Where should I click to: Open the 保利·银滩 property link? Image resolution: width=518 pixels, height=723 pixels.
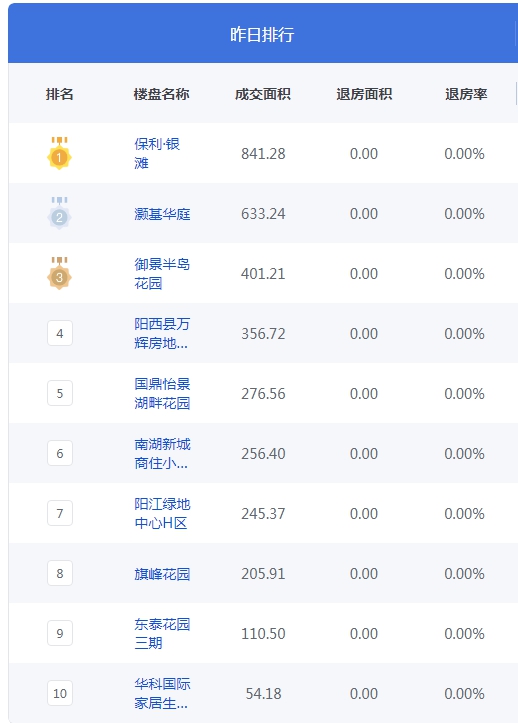tap(157, 153)
